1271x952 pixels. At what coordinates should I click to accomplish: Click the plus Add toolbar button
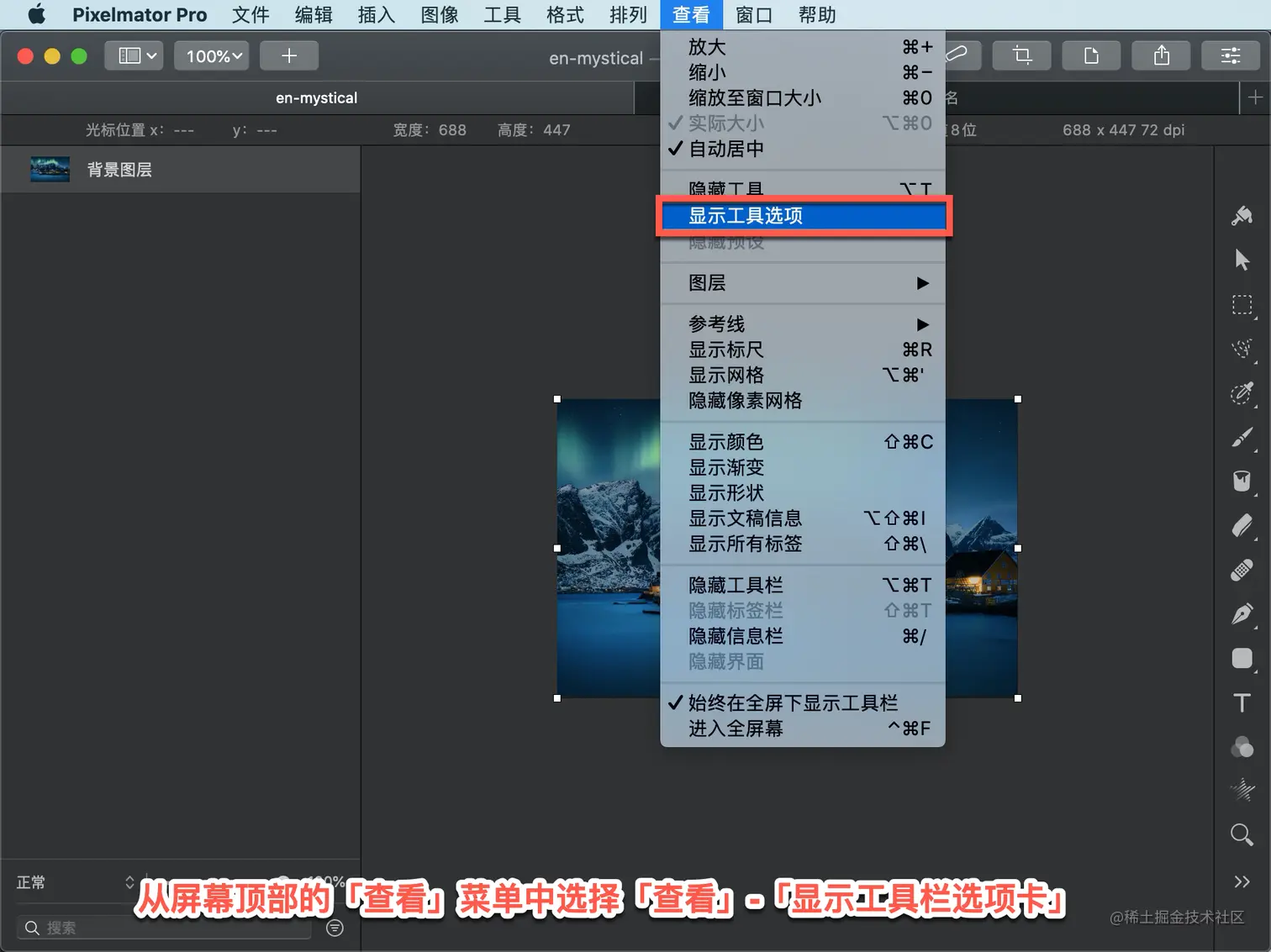click(x=289, y=55)
